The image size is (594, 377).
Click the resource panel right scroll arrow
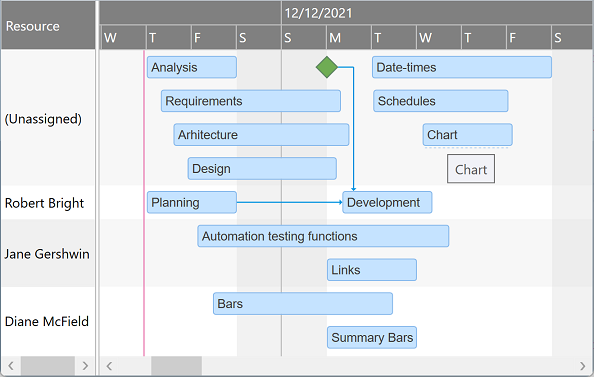coord(85,366)
